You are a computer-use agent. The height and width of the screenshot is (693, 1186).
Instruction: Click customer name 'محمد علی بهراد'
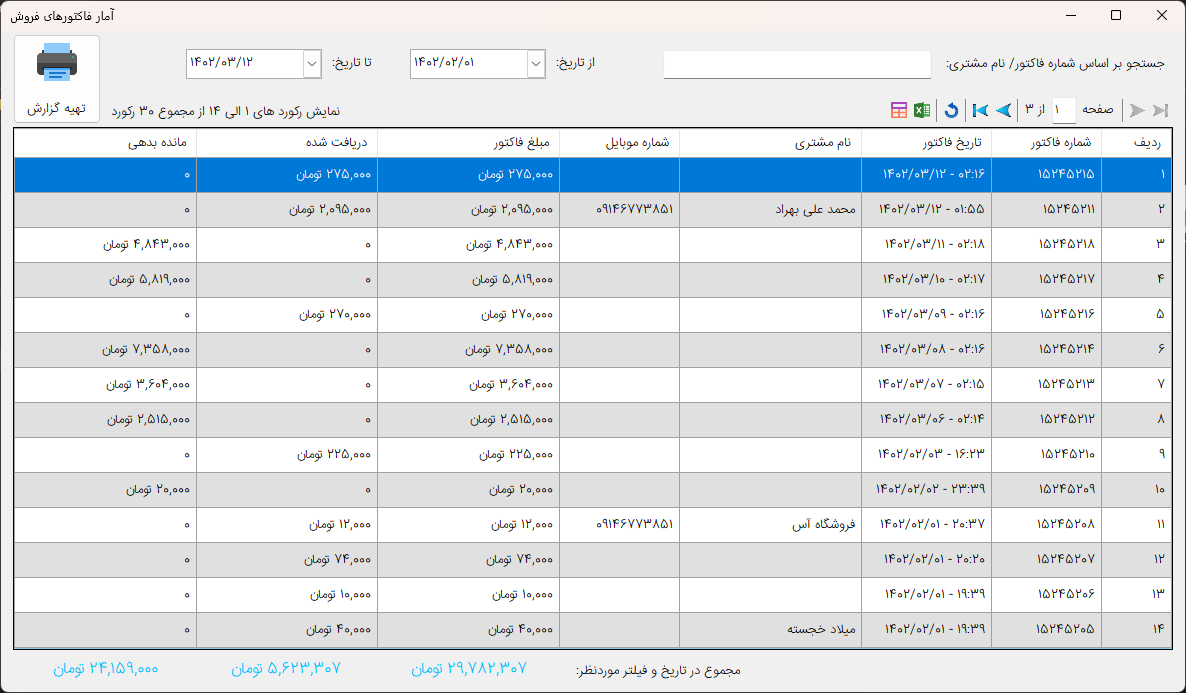pyautogui.click(x=815, y=210)
